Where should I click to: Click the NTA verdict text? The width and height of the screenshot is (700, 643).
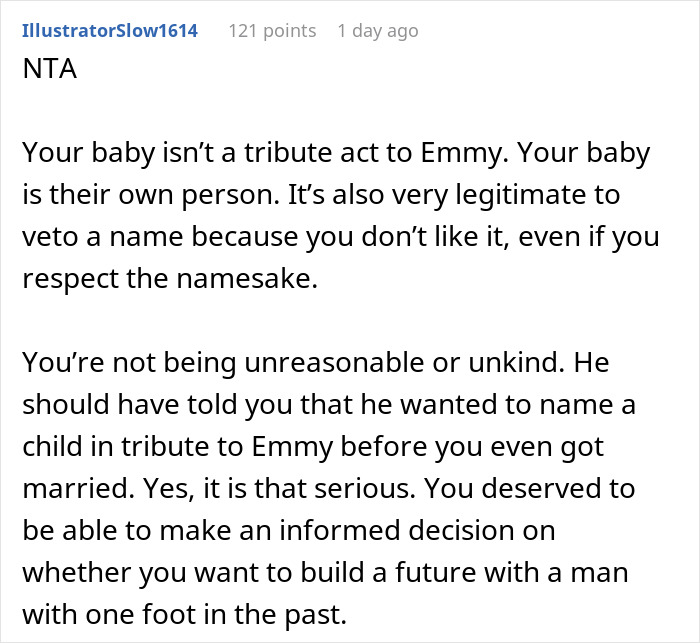[x=48, y=74]
